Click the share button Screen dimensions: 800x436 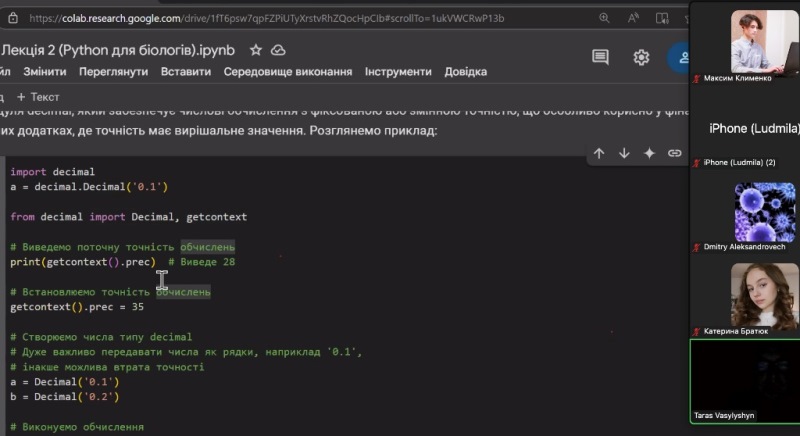pos(682,57)
